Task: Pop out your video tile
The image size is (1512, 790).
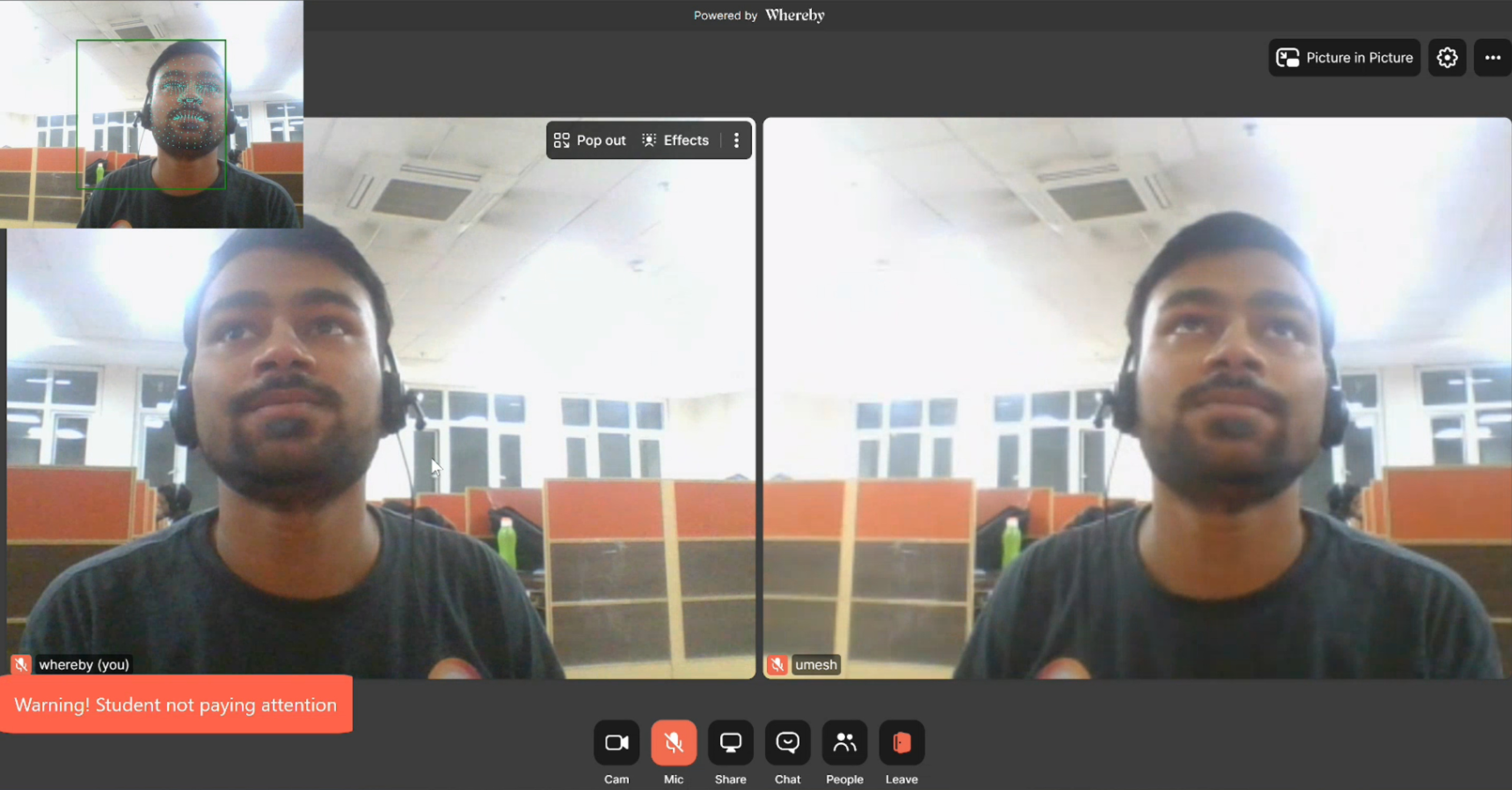Action: click(590, 140)
